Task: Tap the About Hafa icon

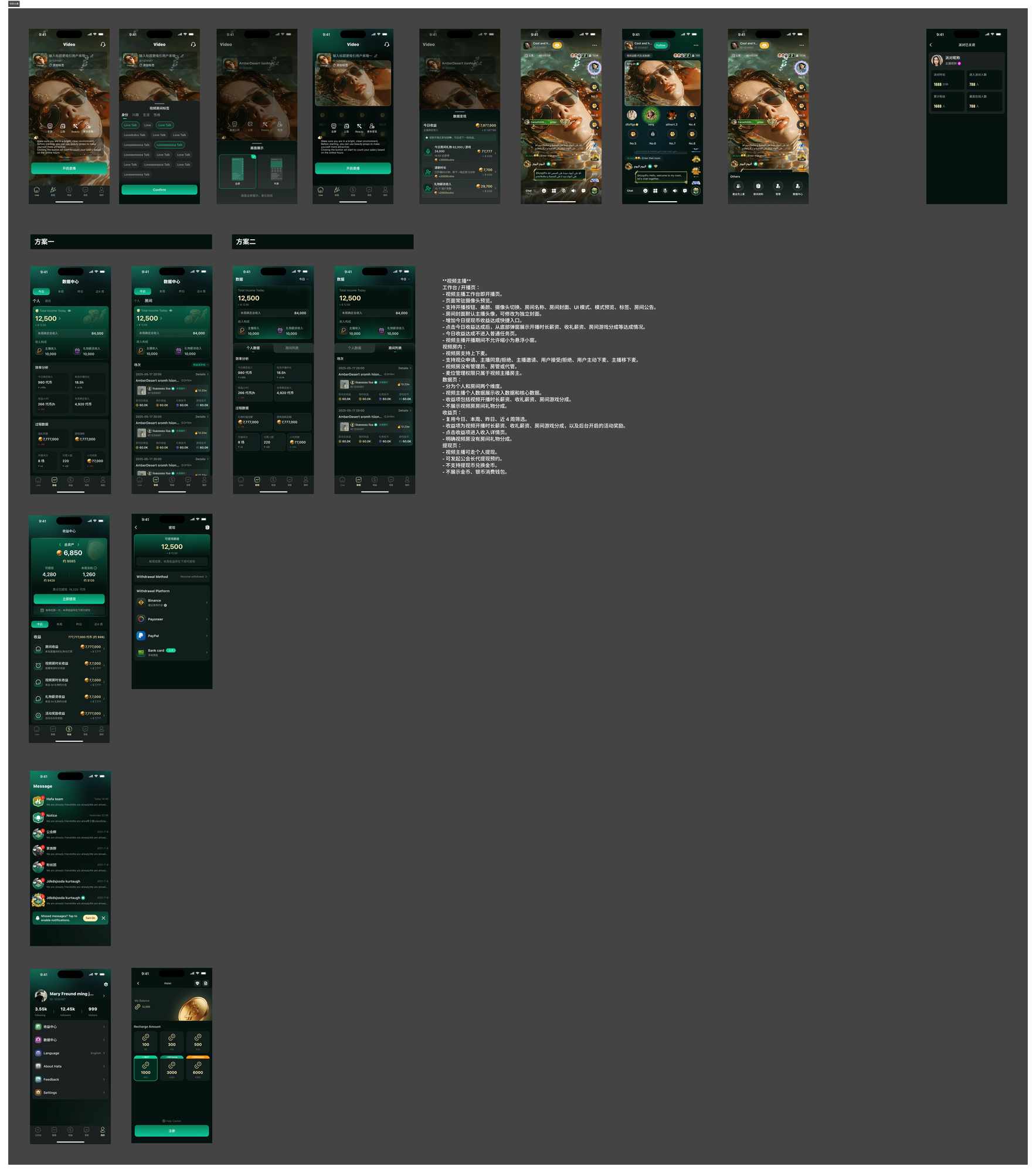Action: point(38,1066)
